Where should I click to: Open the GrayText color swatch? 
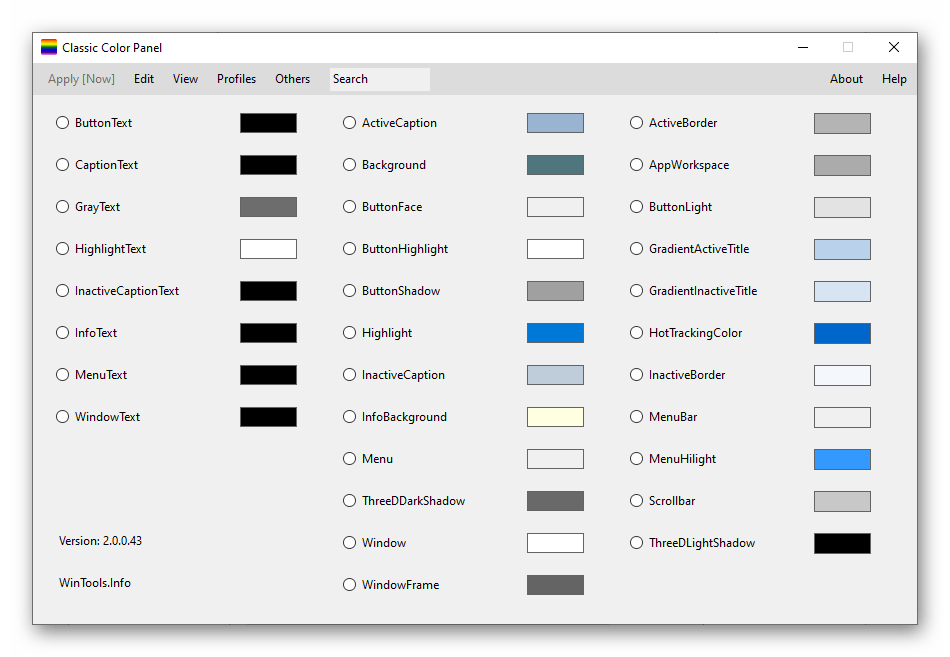point(268,207)
